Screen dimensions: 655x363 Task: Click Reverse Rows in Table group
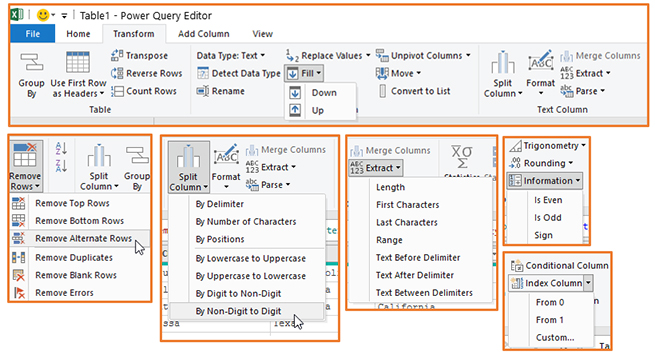147,73
